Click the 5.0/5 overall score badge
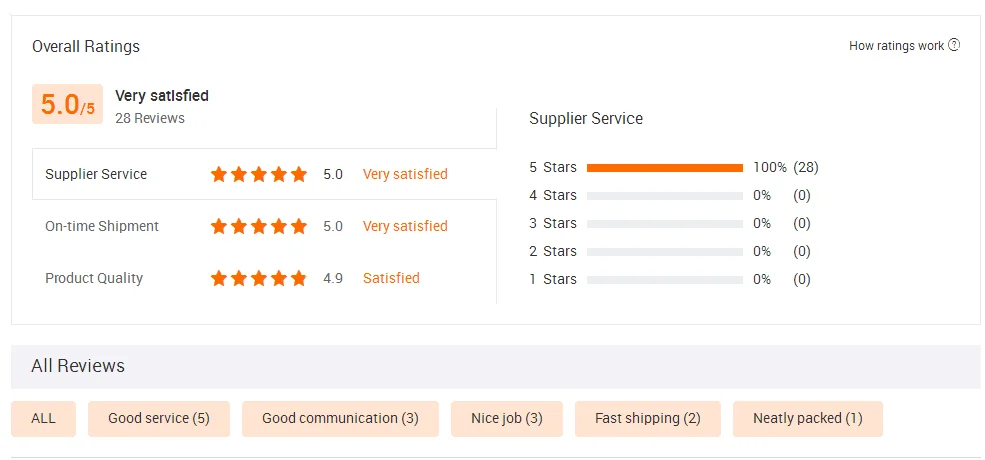Image resolution: width=985 pixels, height=460 pixels. pyautogui.click(x=67, y=104)
